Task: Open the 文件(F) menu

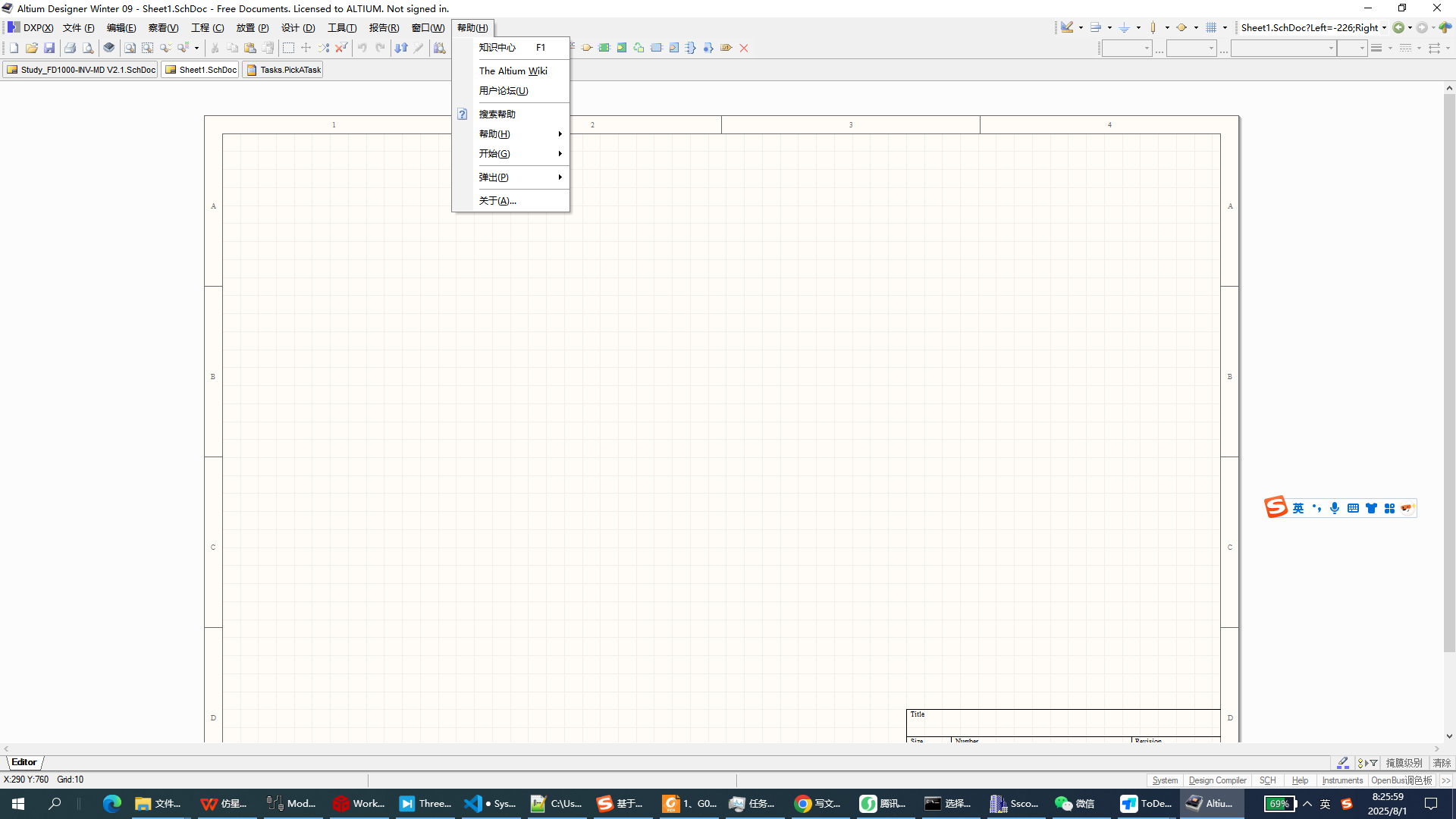Action: [x=78, y=28]
